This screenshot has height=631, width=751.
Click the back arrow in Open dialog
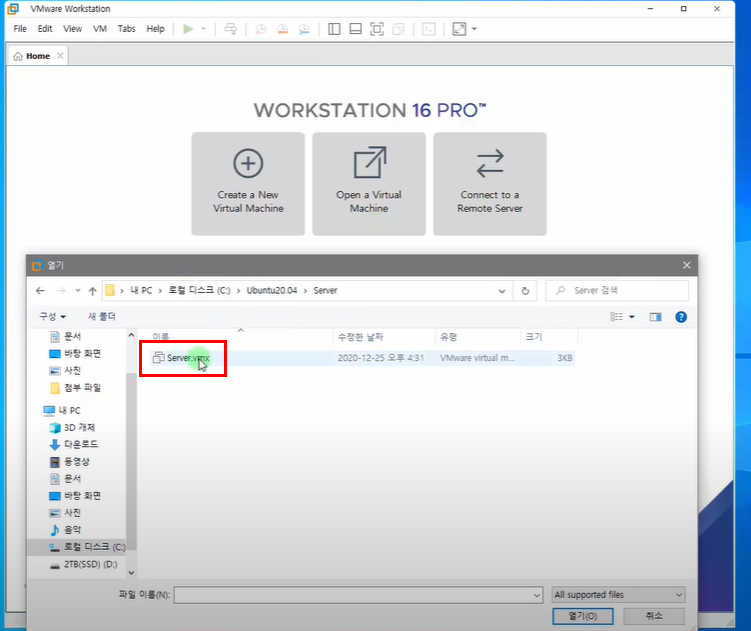pyautogui.click(x=40, y=290)
